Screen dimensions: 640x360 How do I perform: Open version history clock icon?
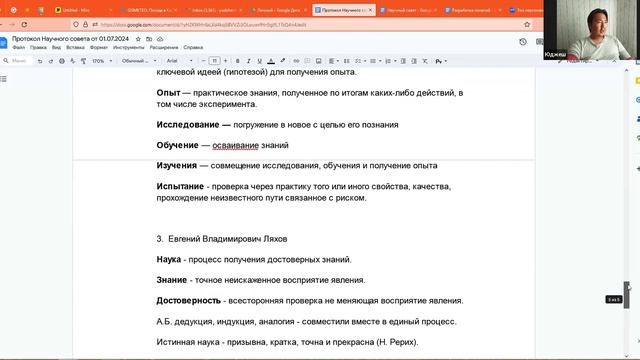523,42
